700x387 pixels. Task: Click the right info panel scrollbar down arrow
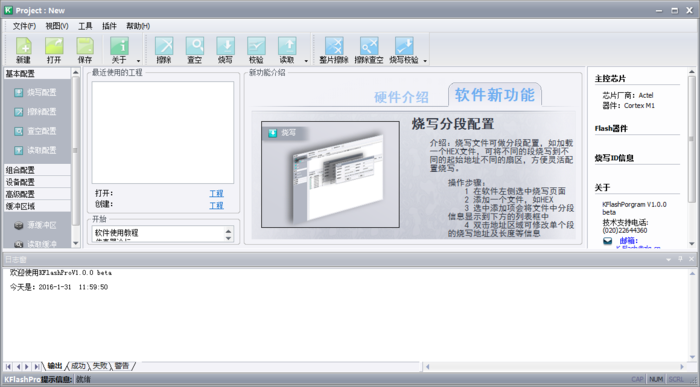click(x=692, y=244)
